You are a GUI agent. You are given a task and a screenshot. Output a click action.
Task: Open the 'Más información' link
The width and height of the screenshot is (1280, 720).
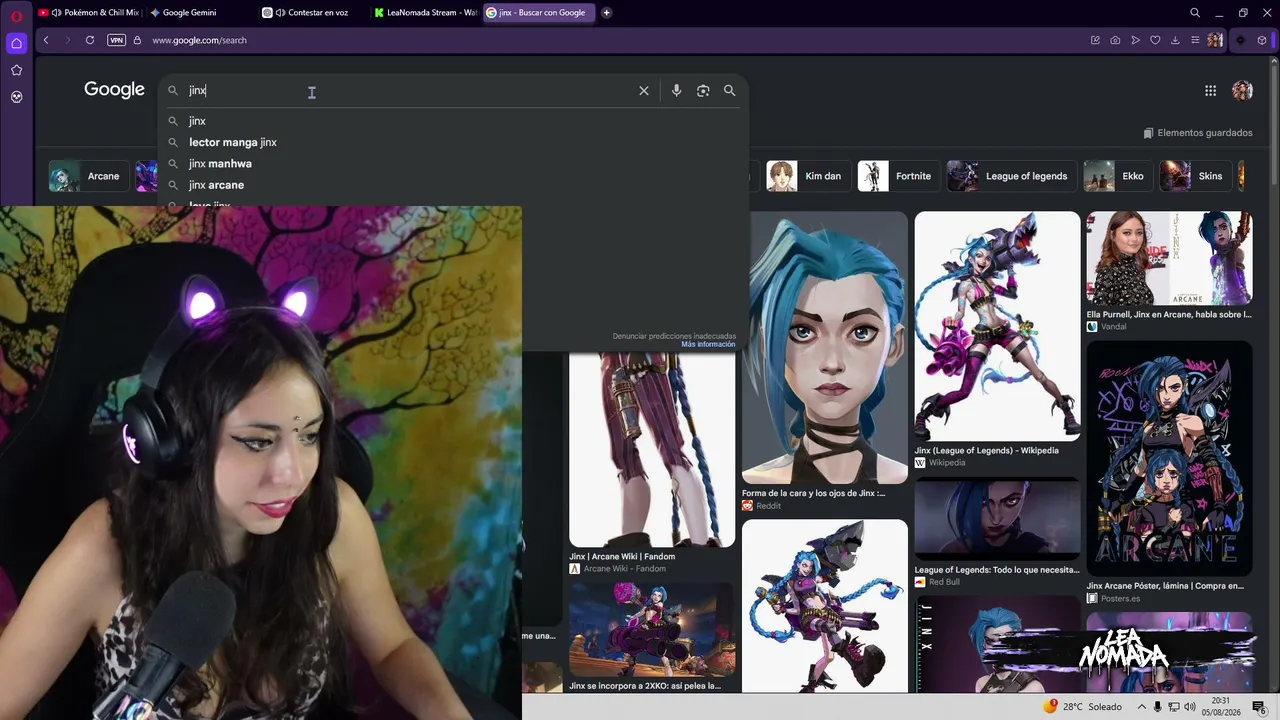pyautogui.click(x=708, y=344)
